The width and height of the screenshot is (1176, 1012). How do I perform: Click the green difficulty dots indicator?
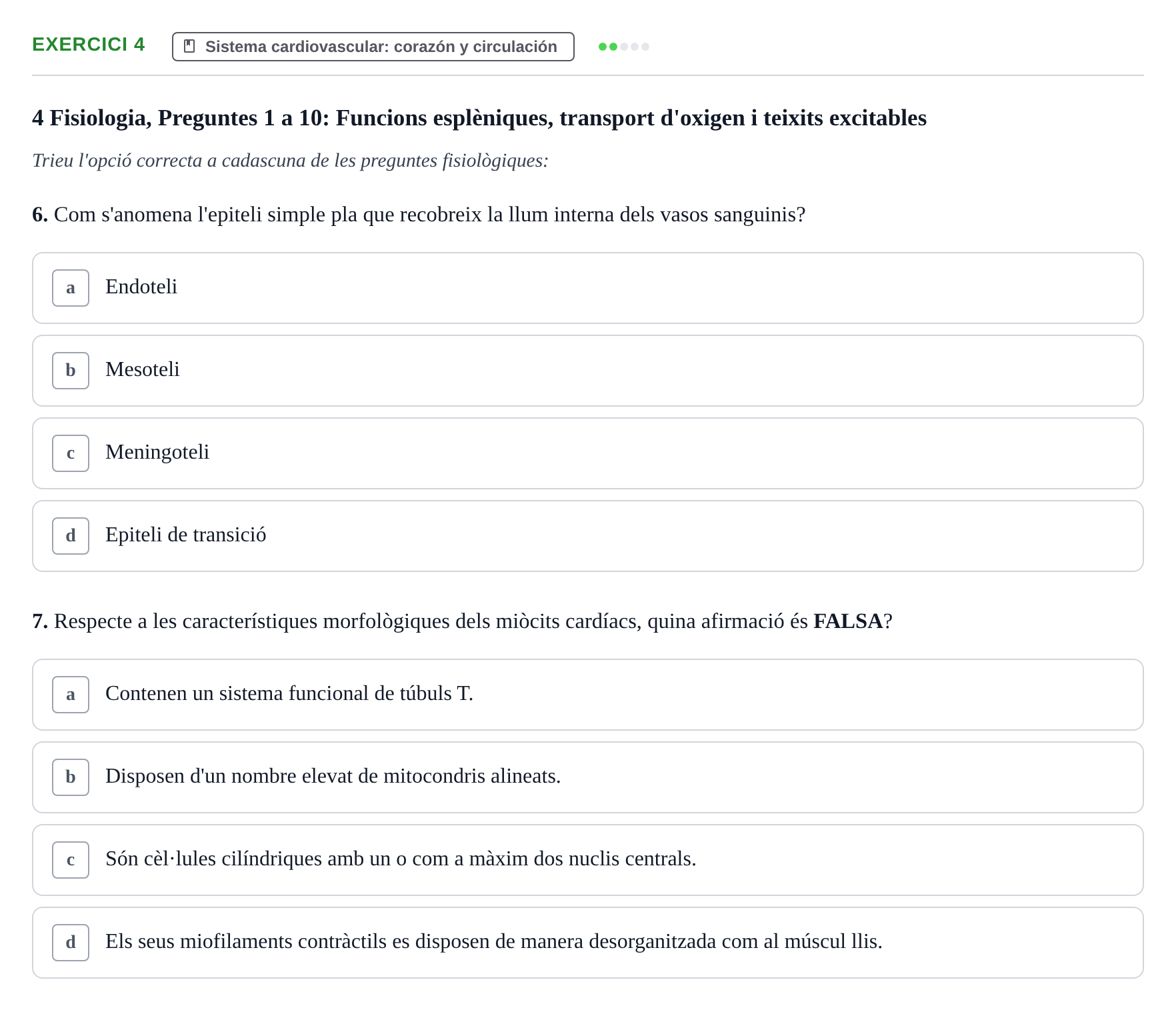(624, 47)
